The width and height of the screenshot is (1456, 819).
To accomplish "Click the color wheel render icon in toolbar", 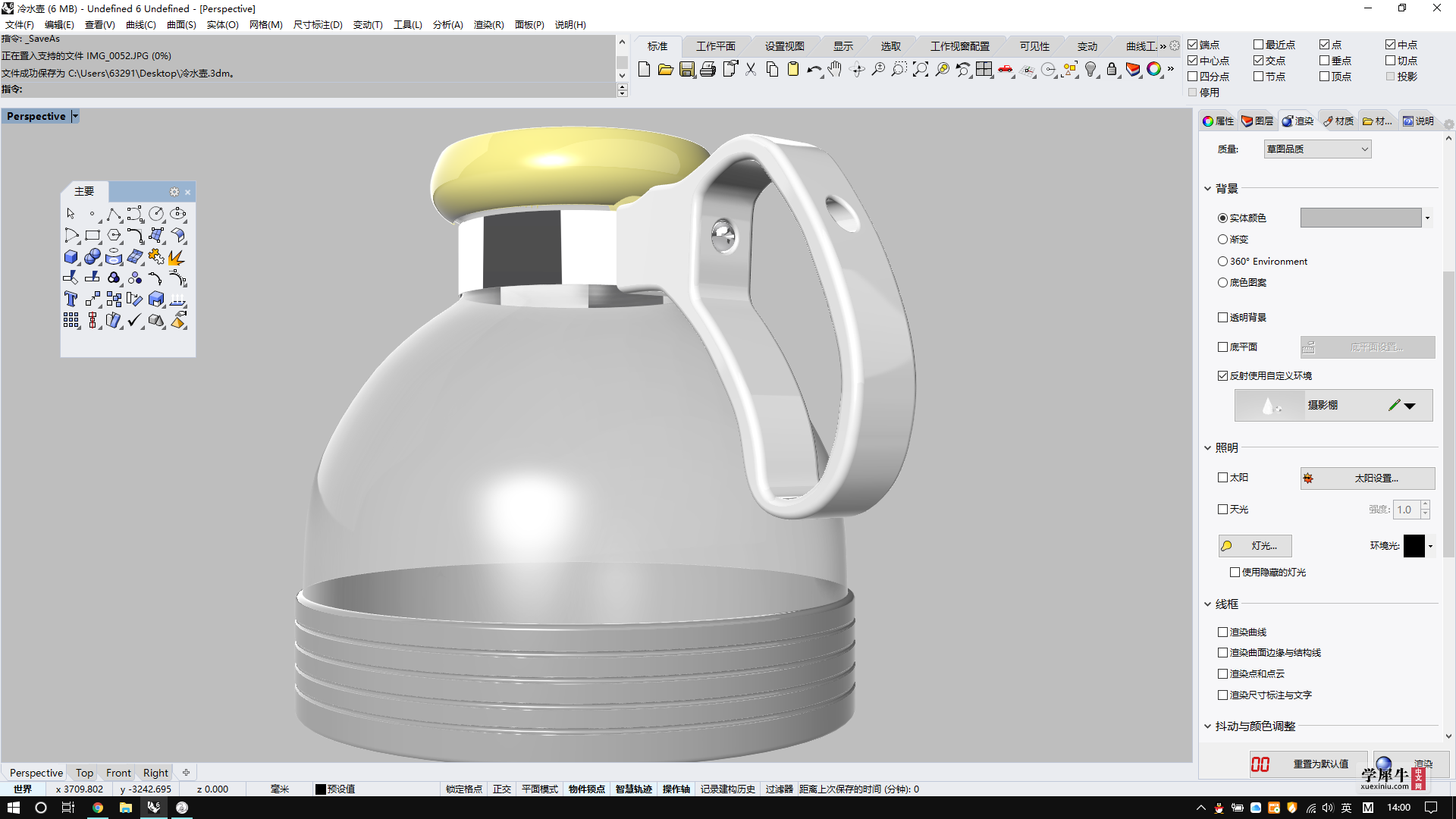I will [1154, 69].
